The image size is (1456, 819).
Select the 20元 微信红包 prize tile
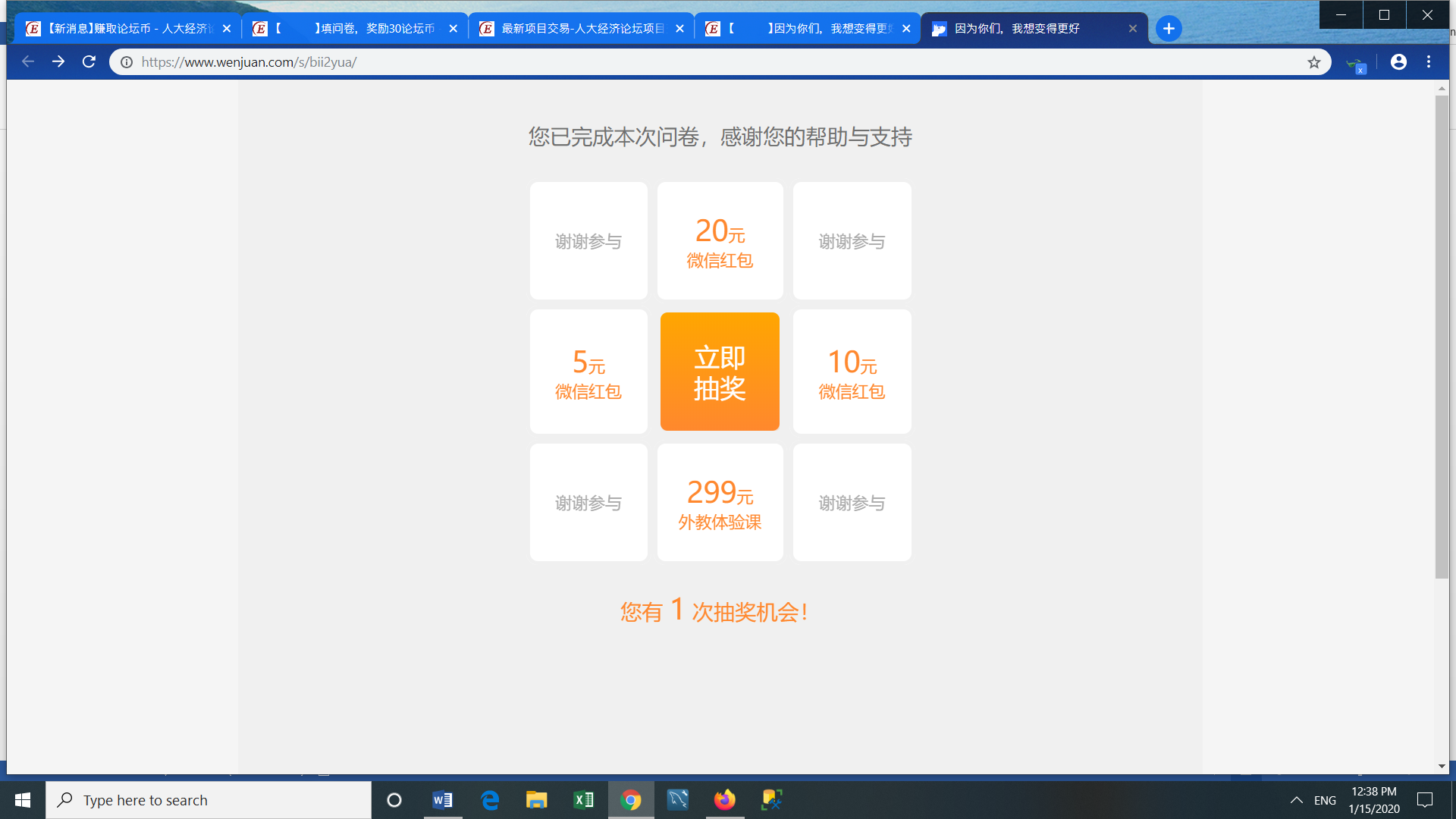click(x=720, y=241)
